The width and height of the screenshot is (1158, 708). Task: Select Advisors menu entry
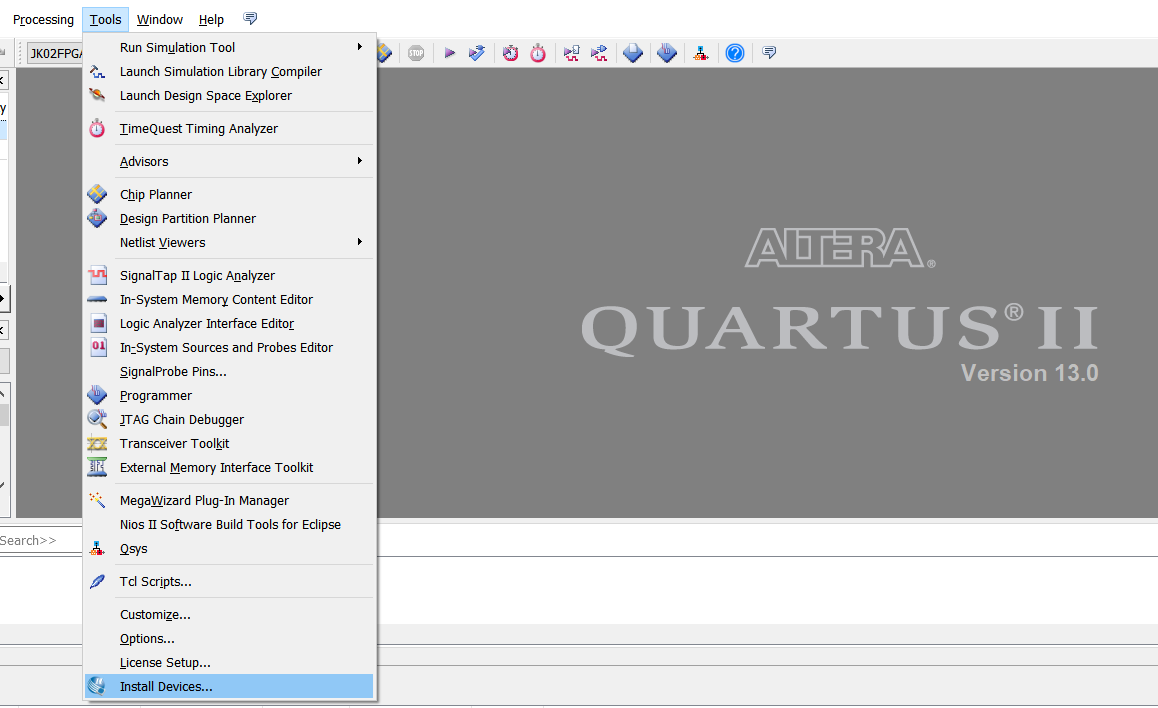[229, 161]
